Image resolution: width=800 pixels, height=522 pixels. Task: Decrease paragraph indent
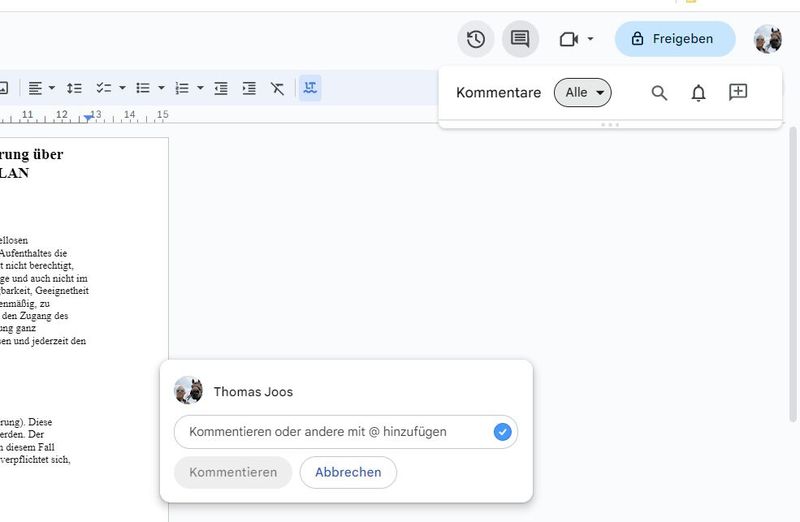(221, 88)
